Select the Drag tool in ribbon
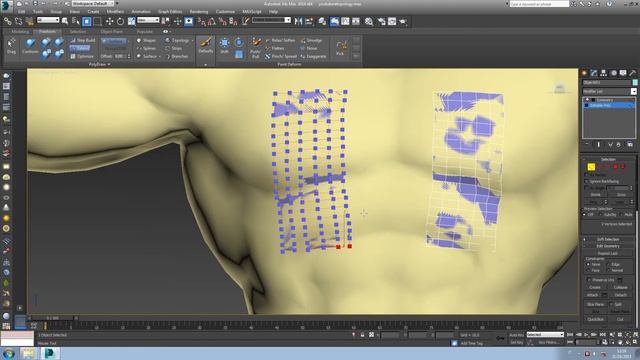The width and height of the screenshot is (640, 360). [11, 46]
